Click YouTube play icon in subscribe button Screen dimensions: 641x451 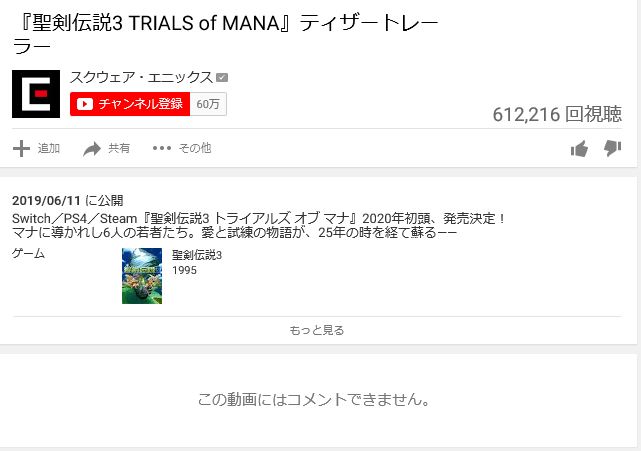coord(85,104)
